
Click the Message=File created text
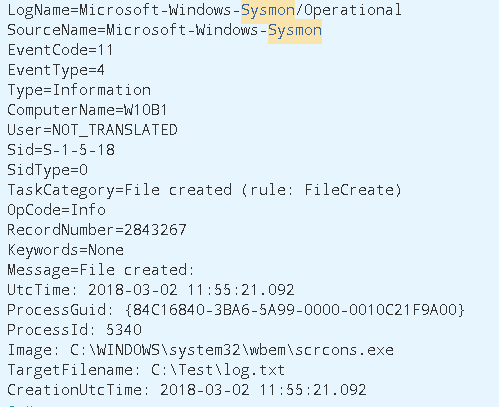pyautogui.click(x=101, y=270)
